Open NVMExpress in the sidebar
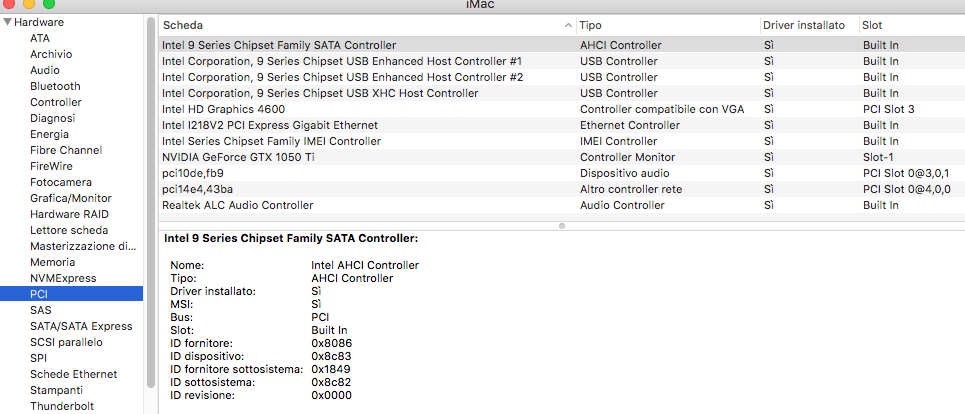The image size is (965, 414). tap(63, 278)
